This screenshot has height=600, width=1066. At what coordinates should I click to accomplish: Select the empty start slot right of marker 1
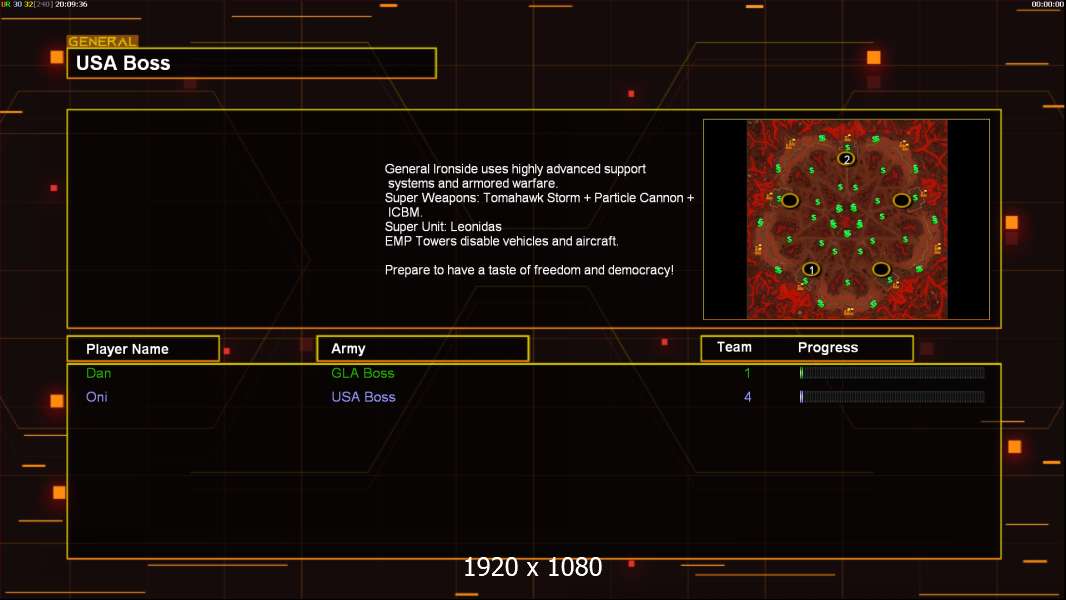881,269
